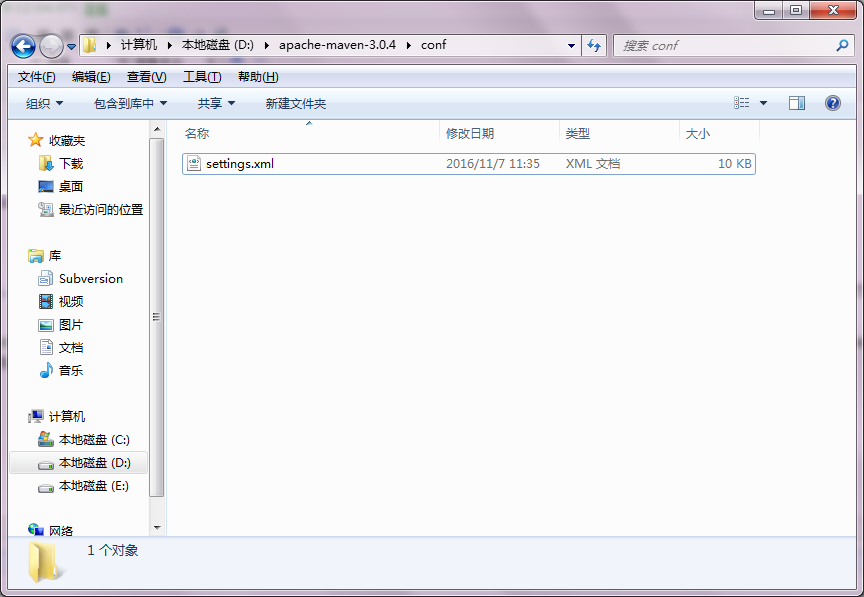Open the 图片 library
Viewport: 864px width, 597px height.
pyautogui.click(x=71, y=325)
